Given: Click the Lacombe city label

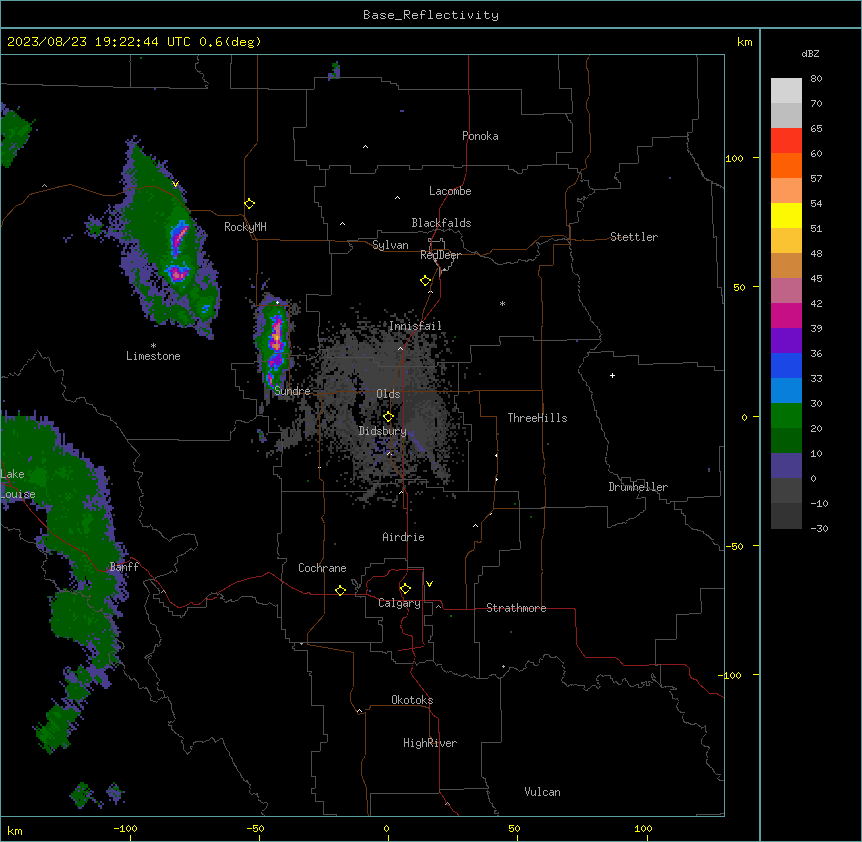Looking at the screenshot, I should pyautogui.click(x=450, y=191).
